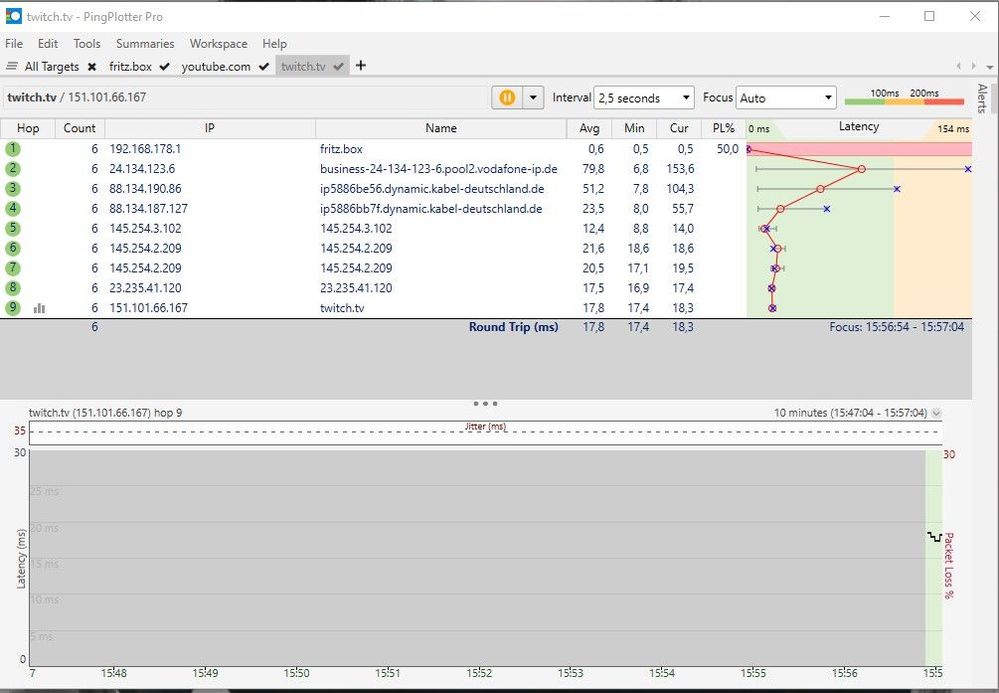Image resolution: width=999 pixels, height=693 pixels.
Task: Sort table by the Avg column
Action: pos(589,128)
